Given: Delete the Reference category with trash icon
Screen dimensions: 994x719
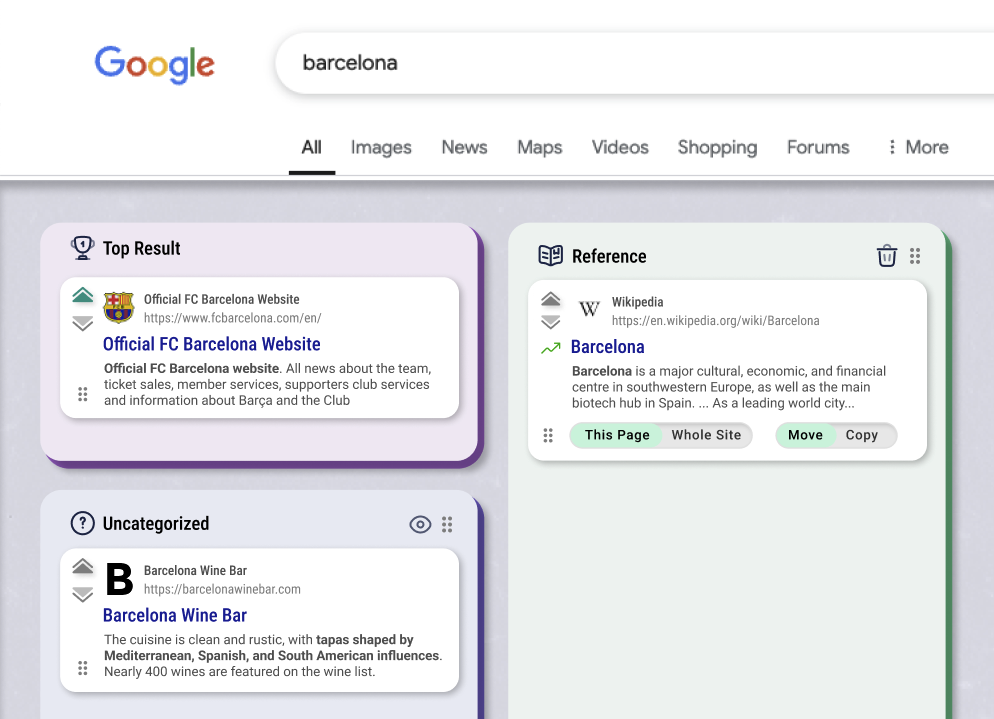Looking at the screenshot, I should click(886, 256).
